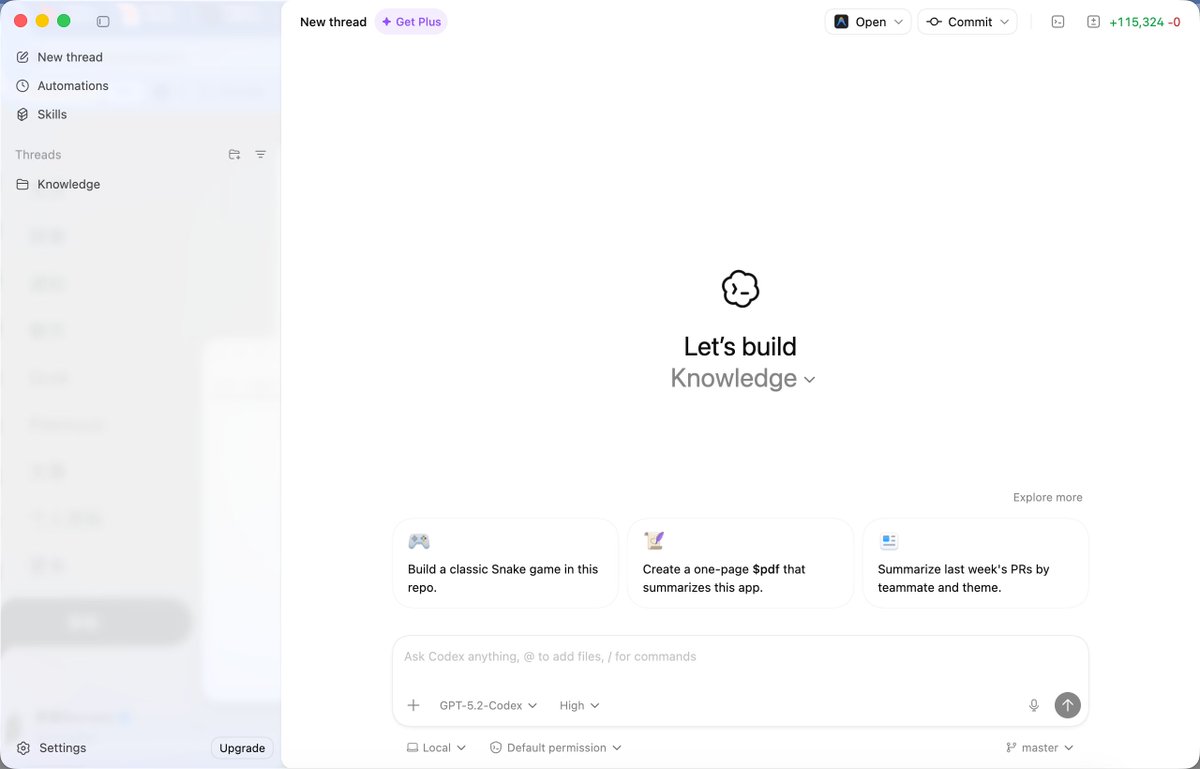Viewport: 1200px width, 769px height.
Task: Click the Open app logo icon
Action: click(841, 22)
